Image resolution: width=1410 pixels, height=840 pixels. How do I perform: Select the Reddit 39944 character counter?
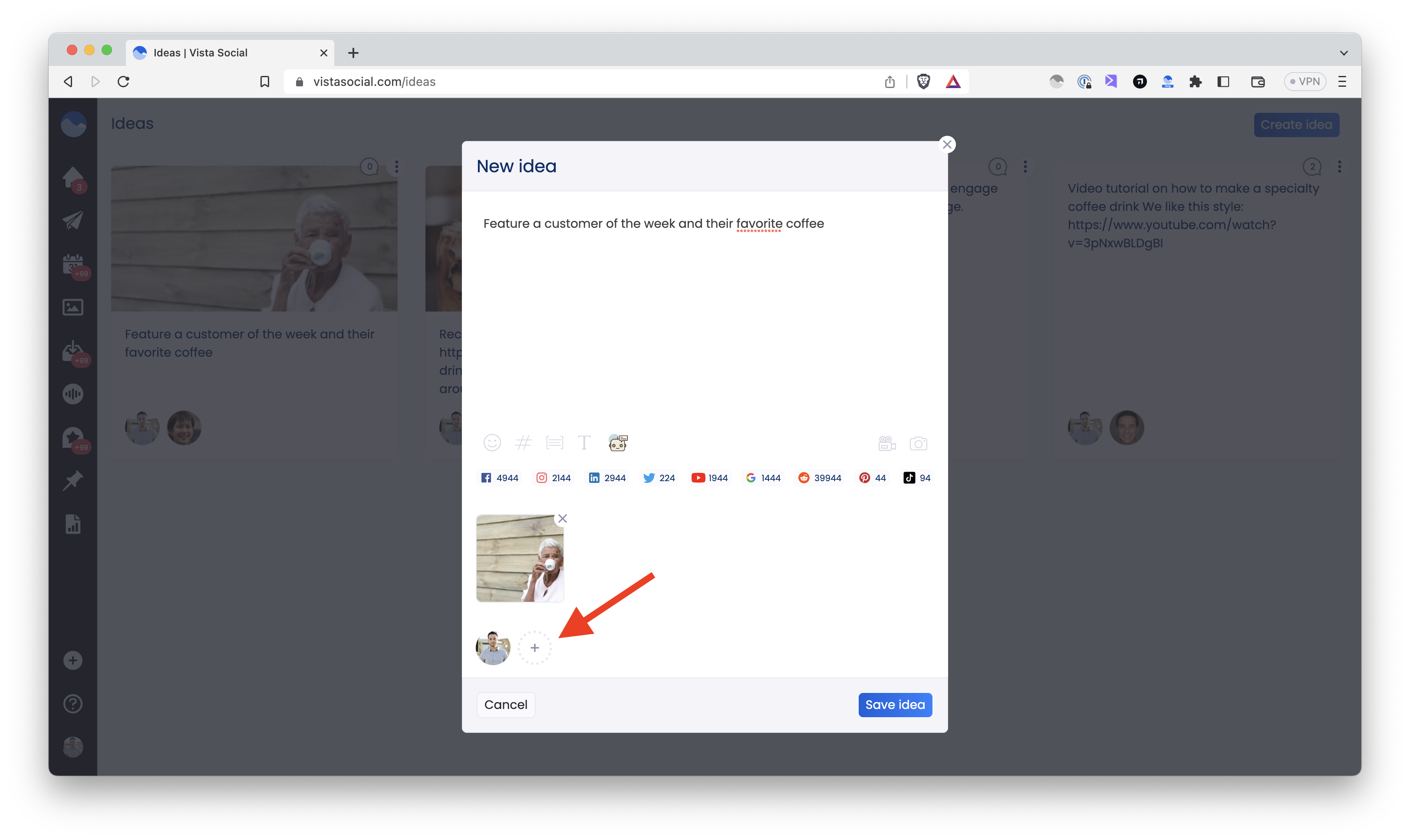tap(819, 478)
